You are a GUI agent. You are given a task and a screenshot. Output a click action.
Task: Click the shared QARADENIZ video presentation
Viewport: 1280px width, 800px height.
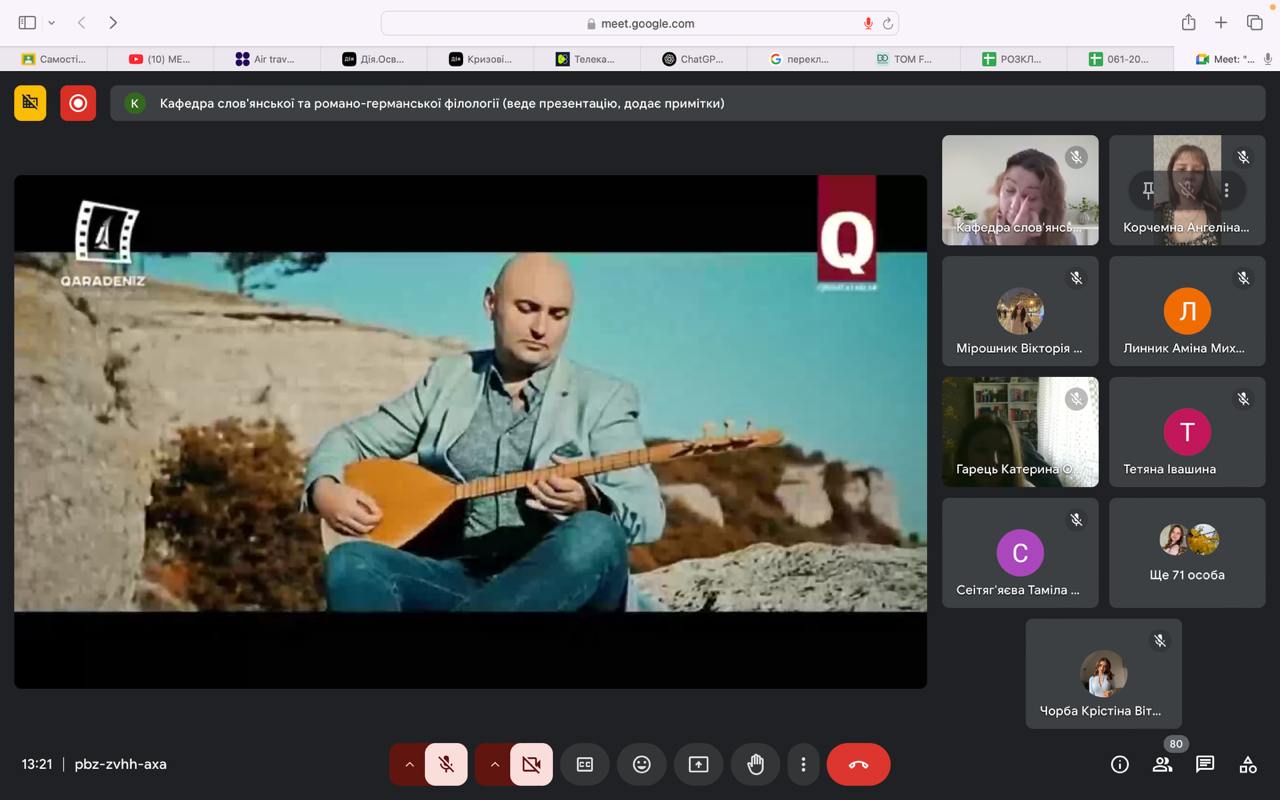[x=470, y=431]
